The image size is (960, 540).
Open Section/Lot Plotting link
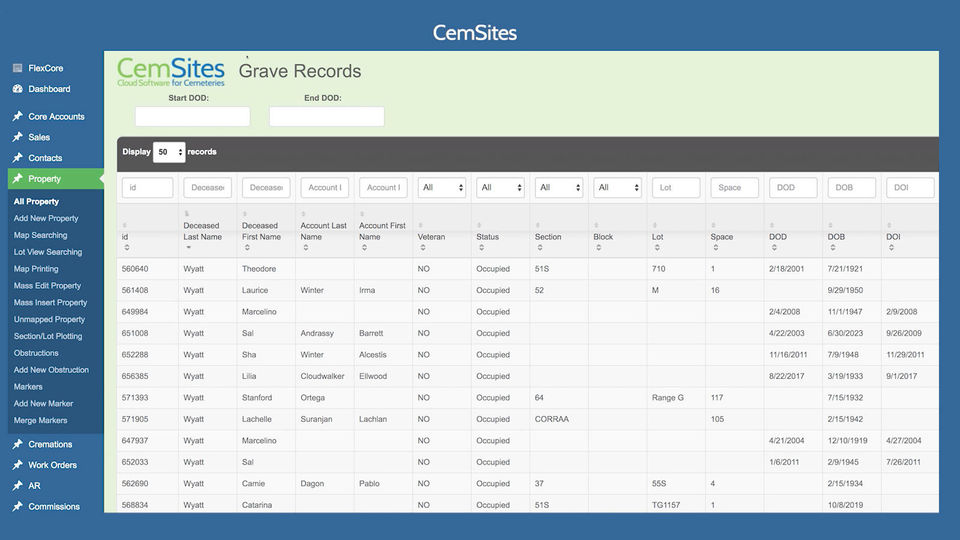coord(48,336)
